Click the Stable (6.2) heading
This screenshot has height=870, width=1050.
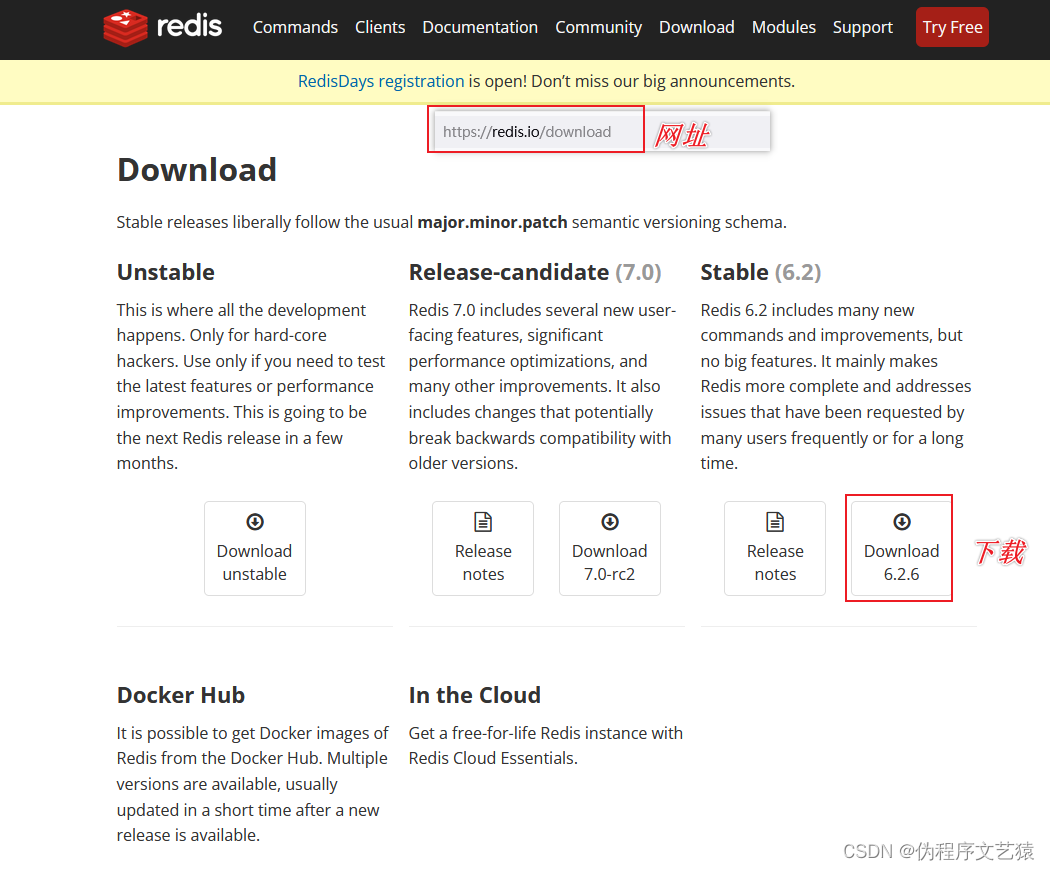pos(761,273)
